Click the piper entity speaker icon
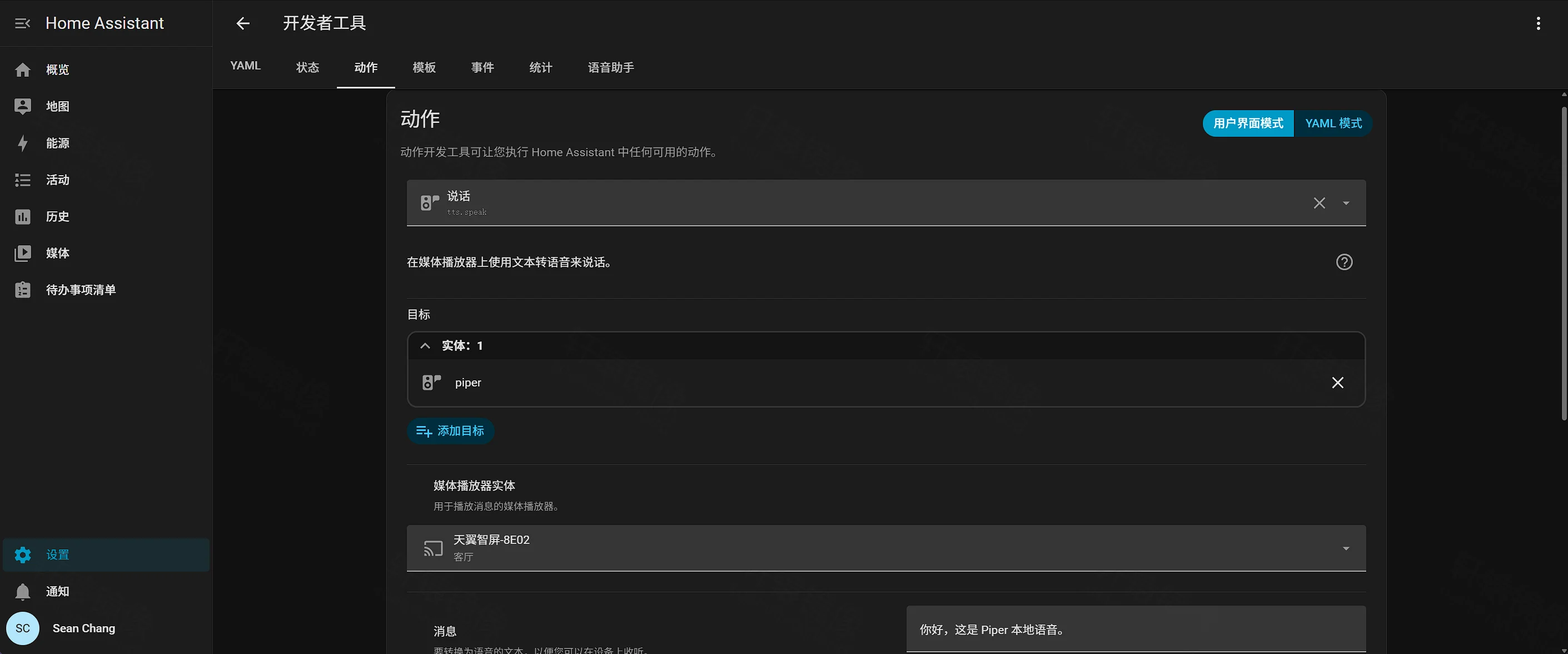This screenshot has width=1568, height=654. click(x=431, y=383)
